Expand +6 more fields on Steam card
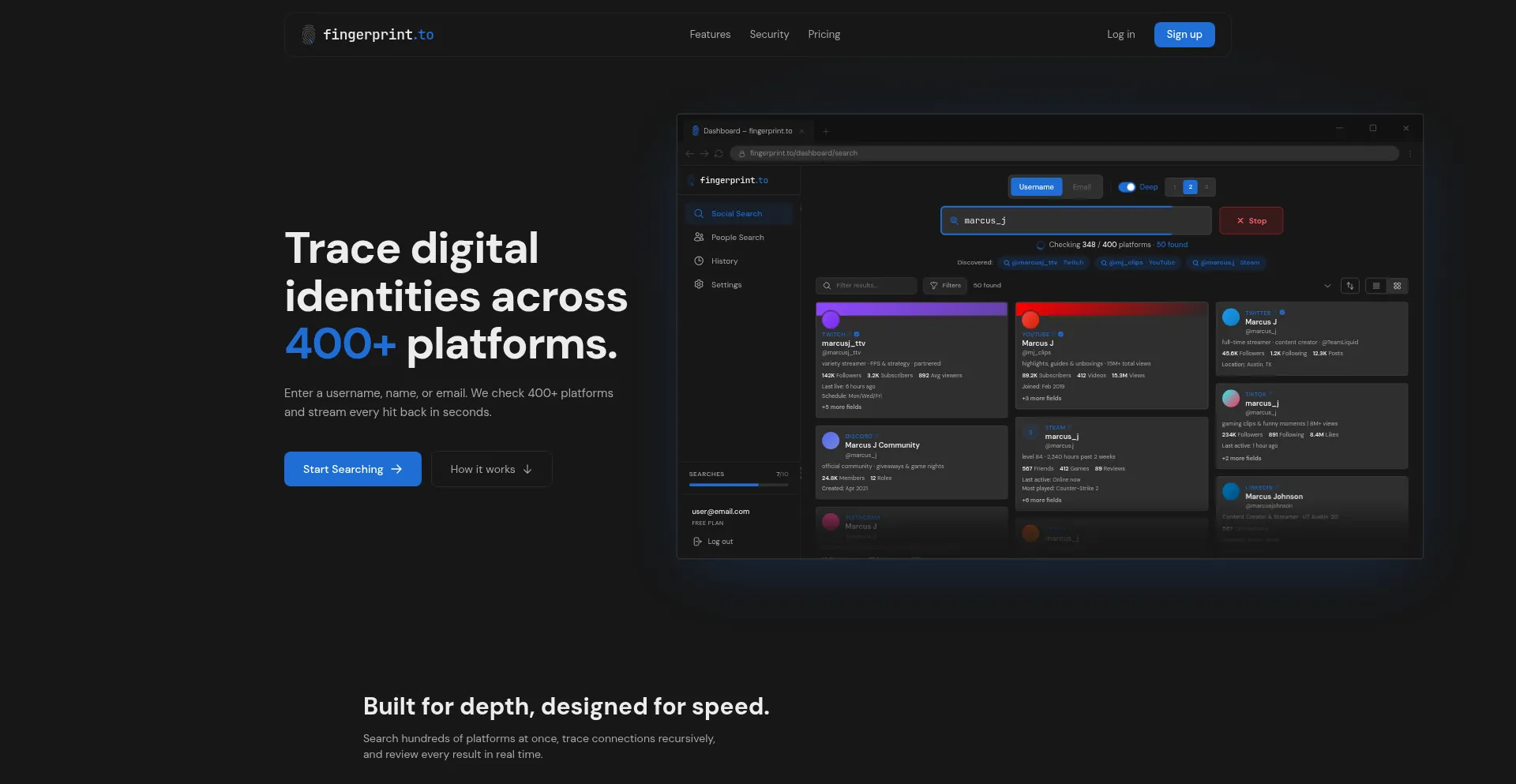1516x784 pixels. click(1041, 501)
